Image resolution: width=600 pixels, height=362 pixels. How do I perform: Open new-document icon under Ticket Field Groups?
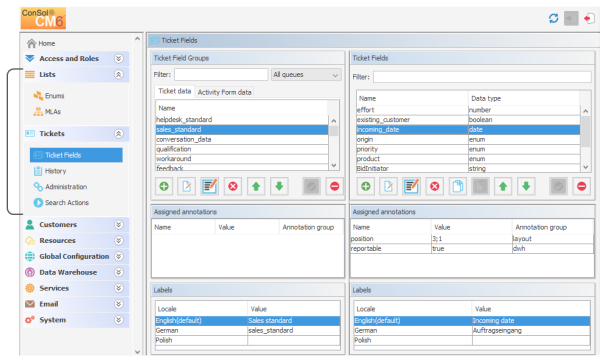187,186
